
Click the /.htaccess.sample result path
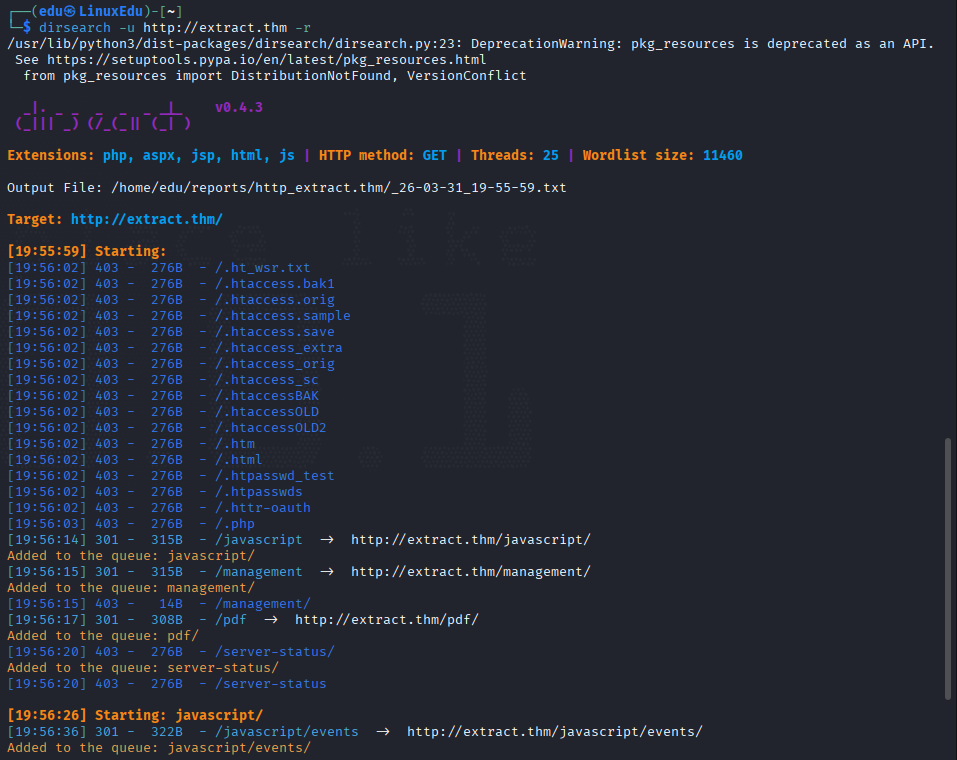point(283,316)
